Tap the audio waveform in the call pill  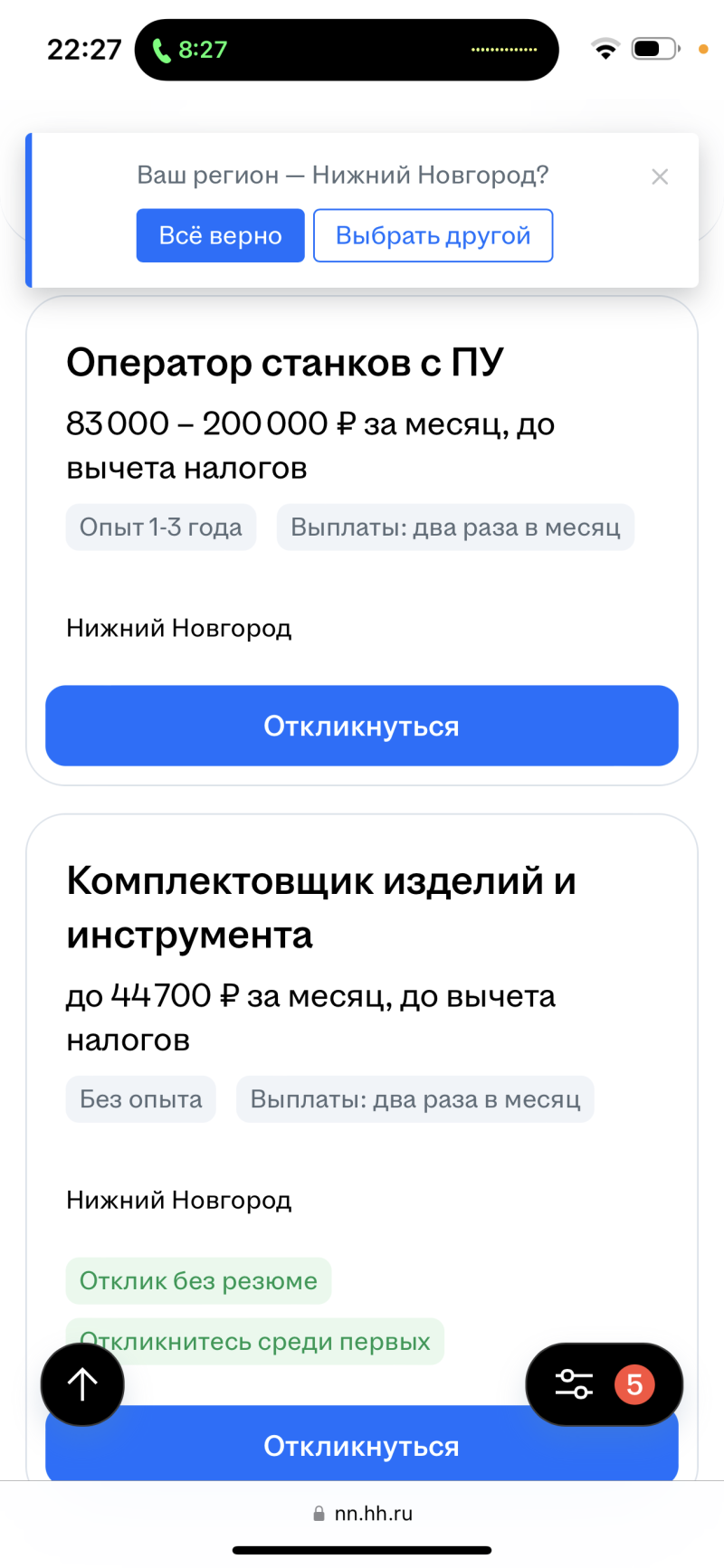(504, 50)
